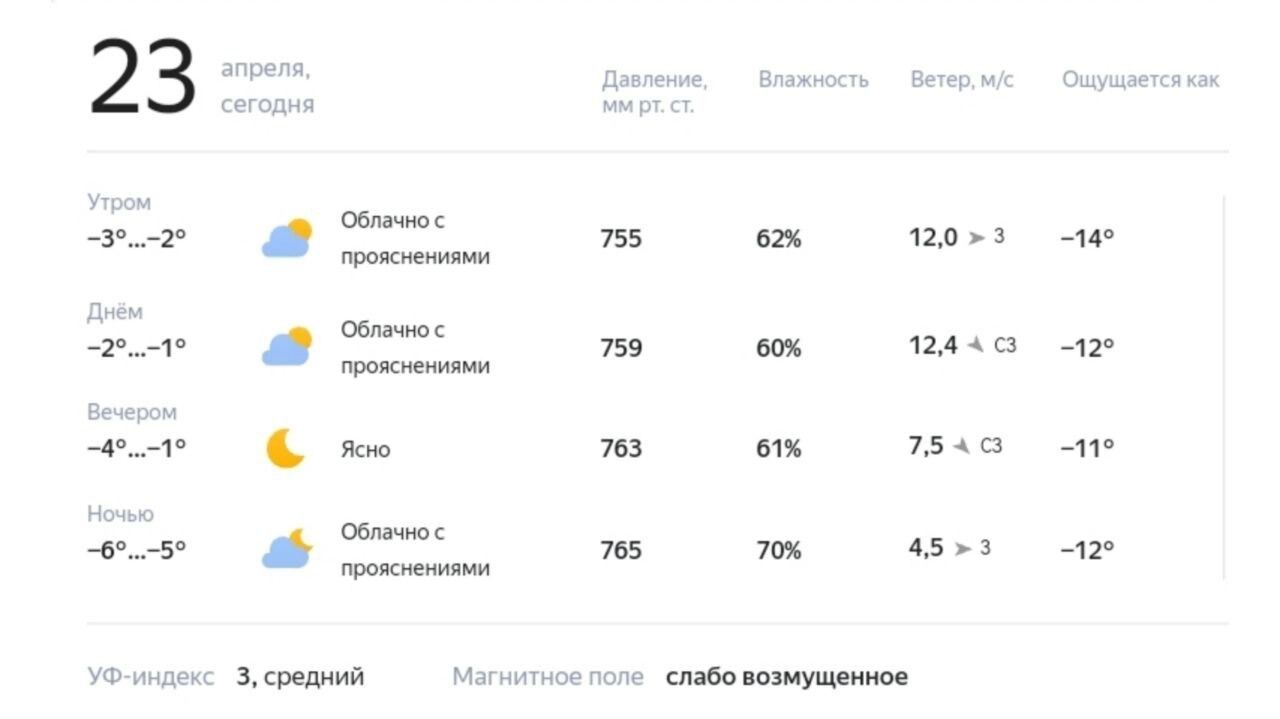Click the daytime northwest wind arrow next to 12,4
Image resolution: width=1280 pixels, height=719 pixels.
coord(976,346)
